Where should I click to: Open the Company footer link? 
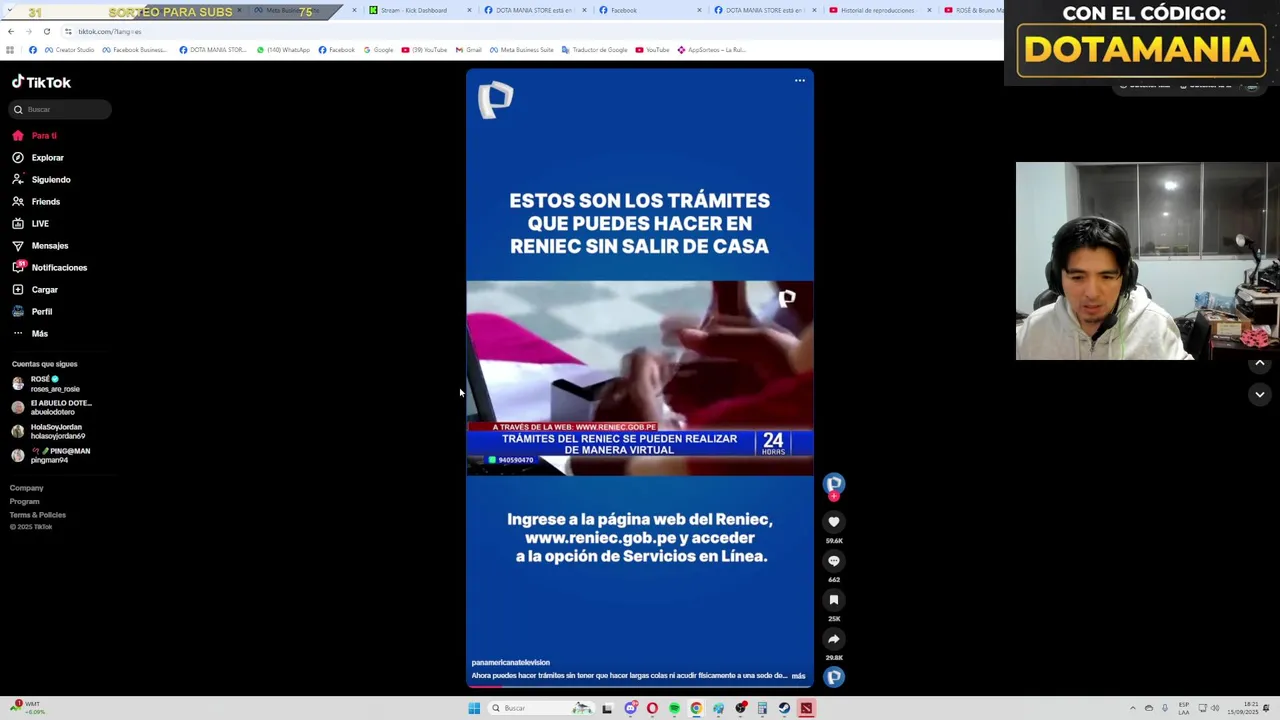27,488
